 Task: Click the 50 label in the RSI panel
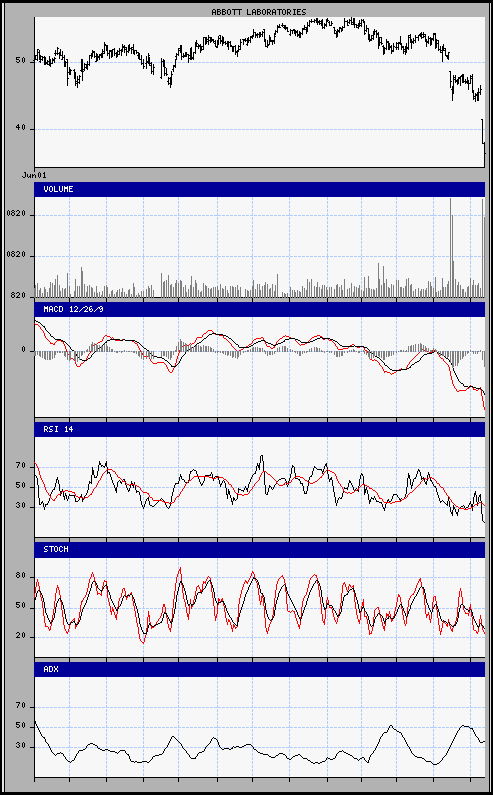[x=21, y=486]
